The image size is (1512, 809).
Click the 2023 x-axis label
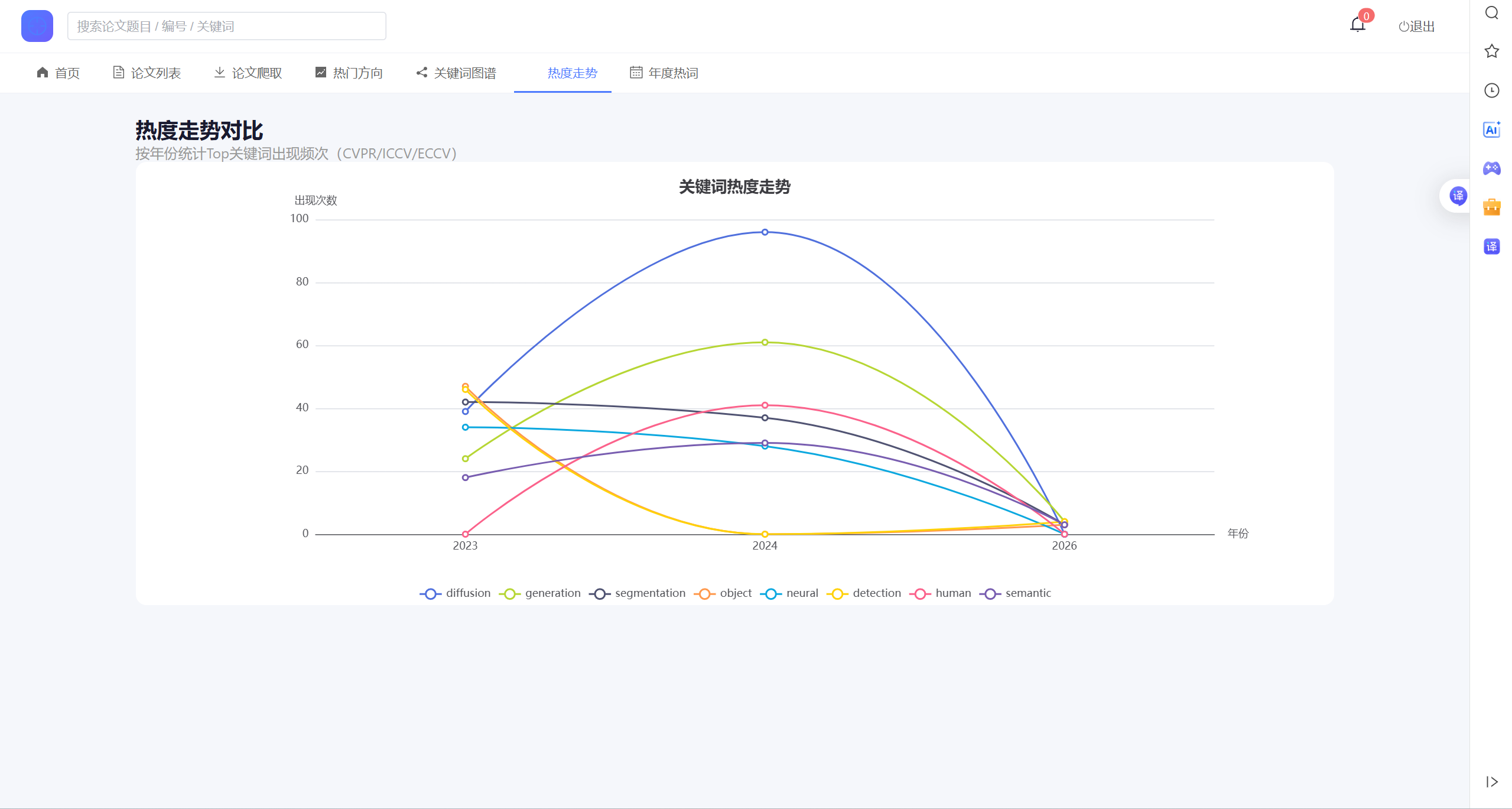click(x=465, y=546)
